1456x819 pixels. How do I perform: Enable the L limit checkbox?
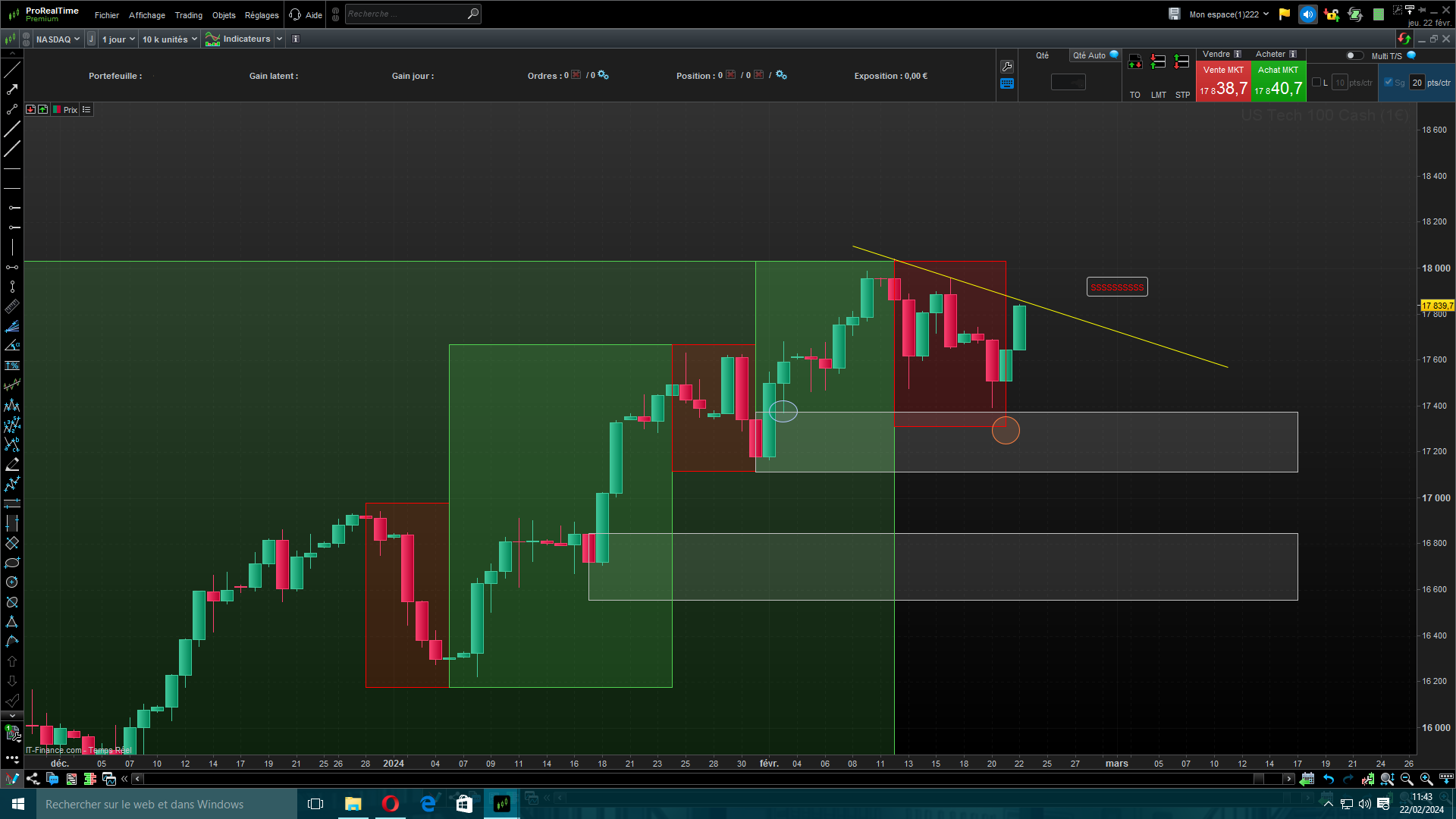click(x=1316, y=83)
